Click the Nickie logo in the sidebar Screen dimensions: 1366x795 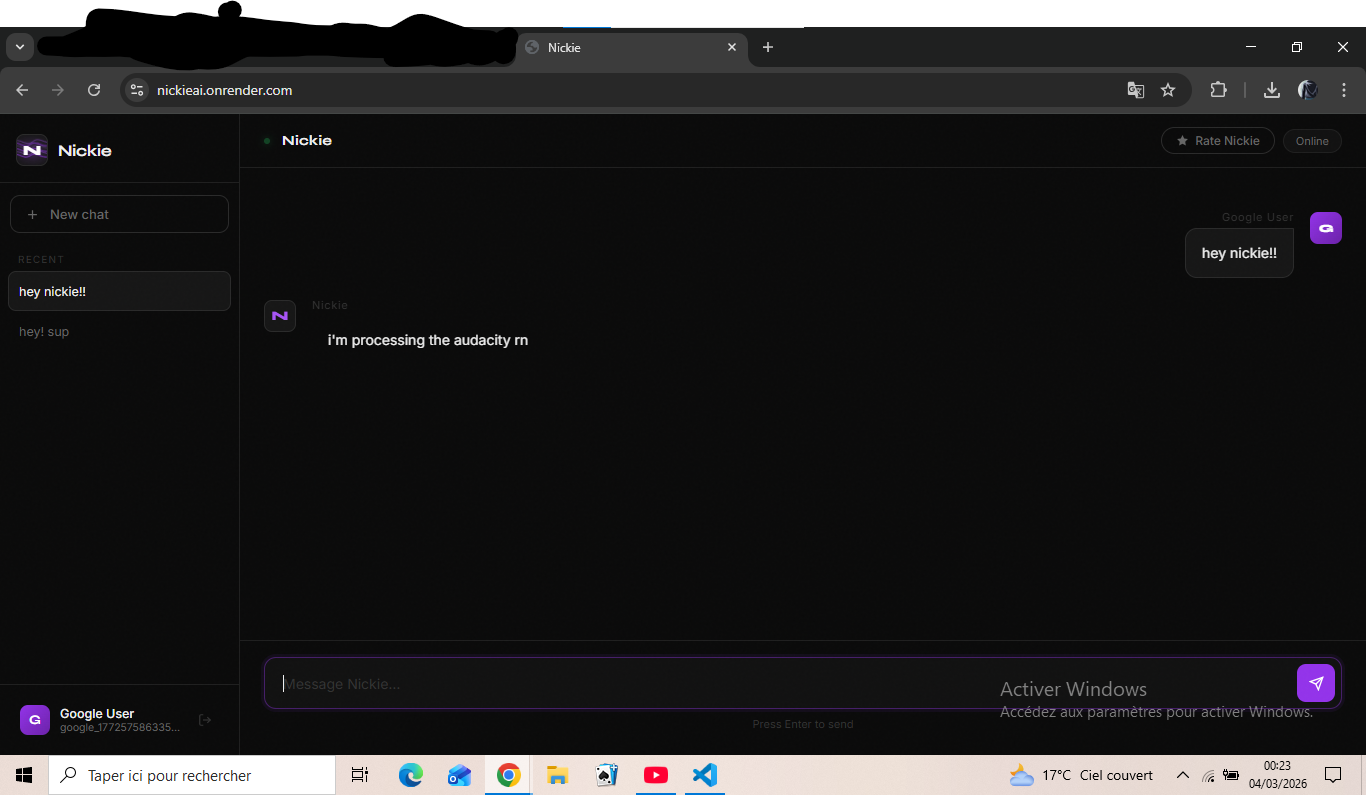[x=31, y=149]
